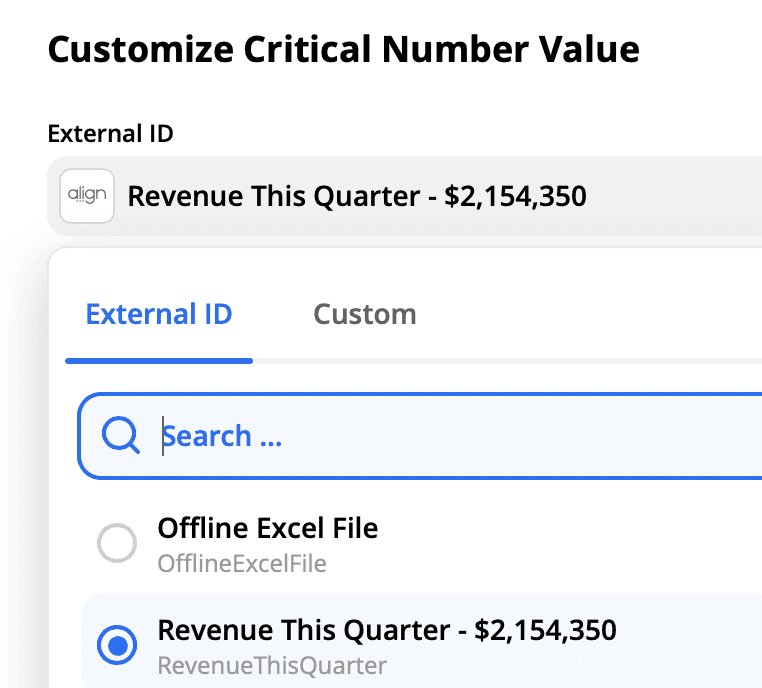Choose the "Offline Excel File" option label
762x688 pixels.
point(268,528)
